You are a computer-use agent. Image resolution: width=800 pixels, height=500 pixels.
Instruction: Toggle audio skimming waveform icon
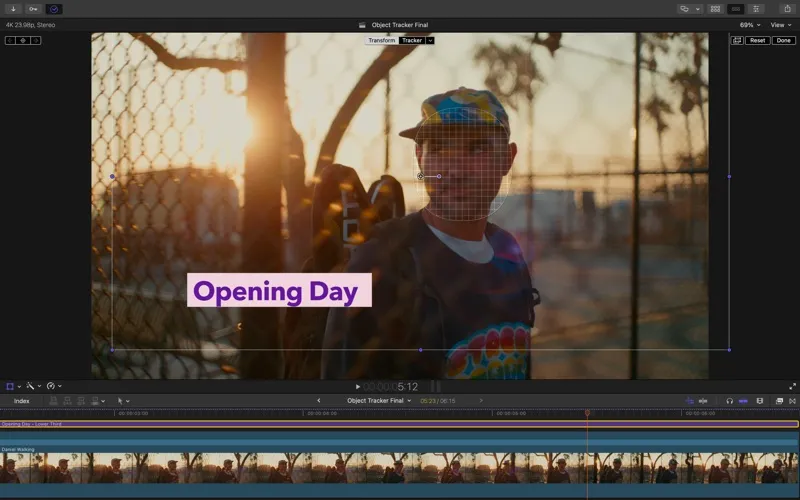coord(703,401)
